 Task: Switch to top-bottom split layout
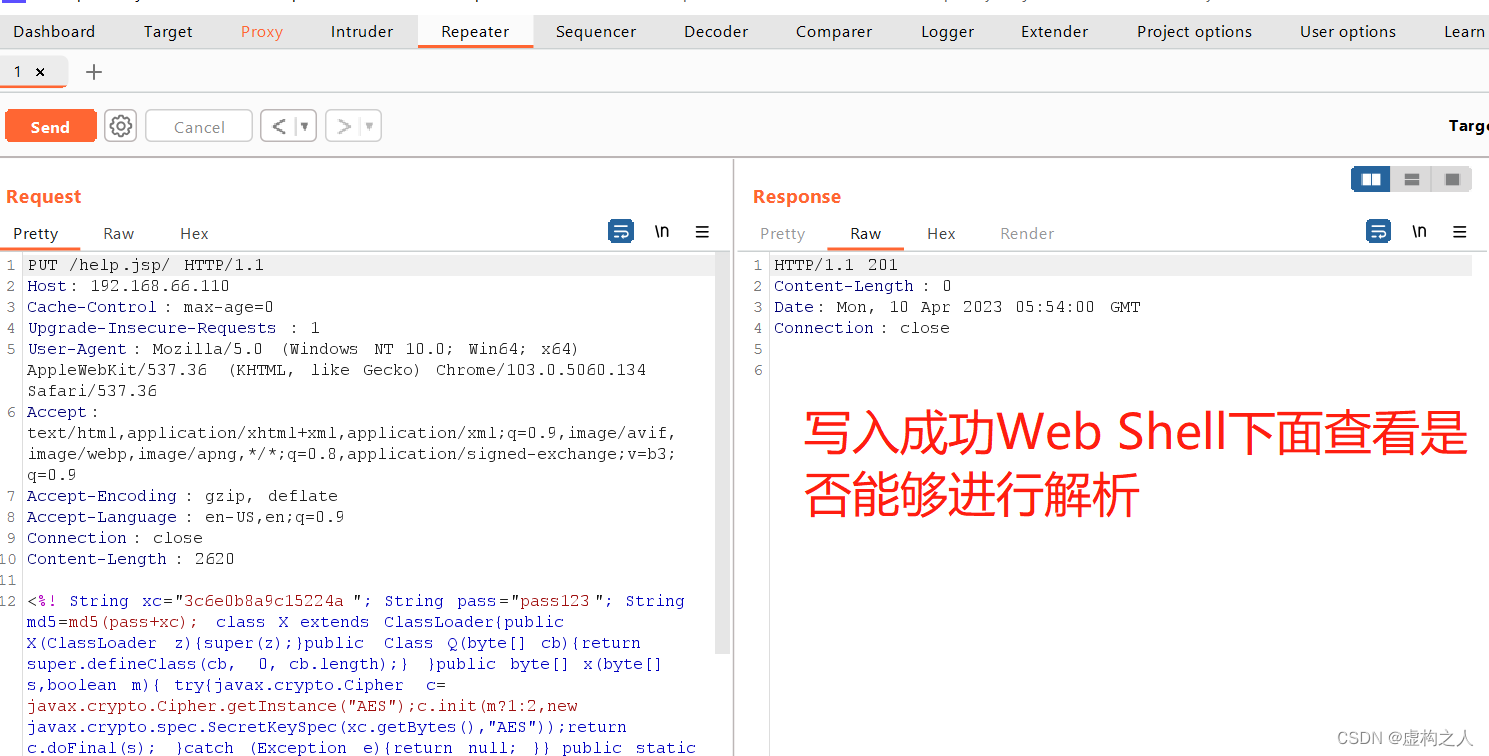[1412, 179]
